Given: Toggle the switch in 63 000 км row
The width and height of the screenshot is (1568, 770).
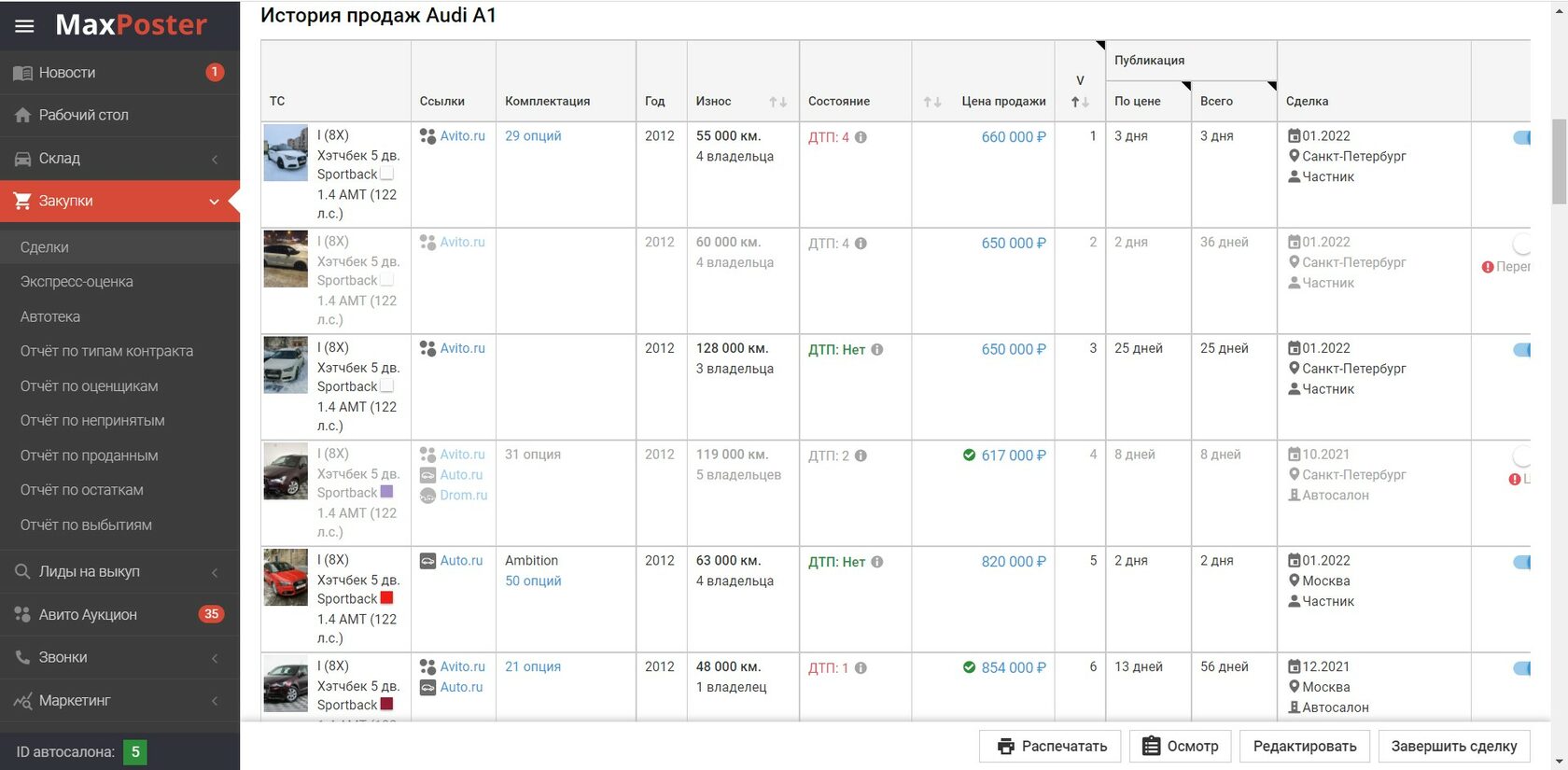Looking at the screenshot, I should point(1521,562).
